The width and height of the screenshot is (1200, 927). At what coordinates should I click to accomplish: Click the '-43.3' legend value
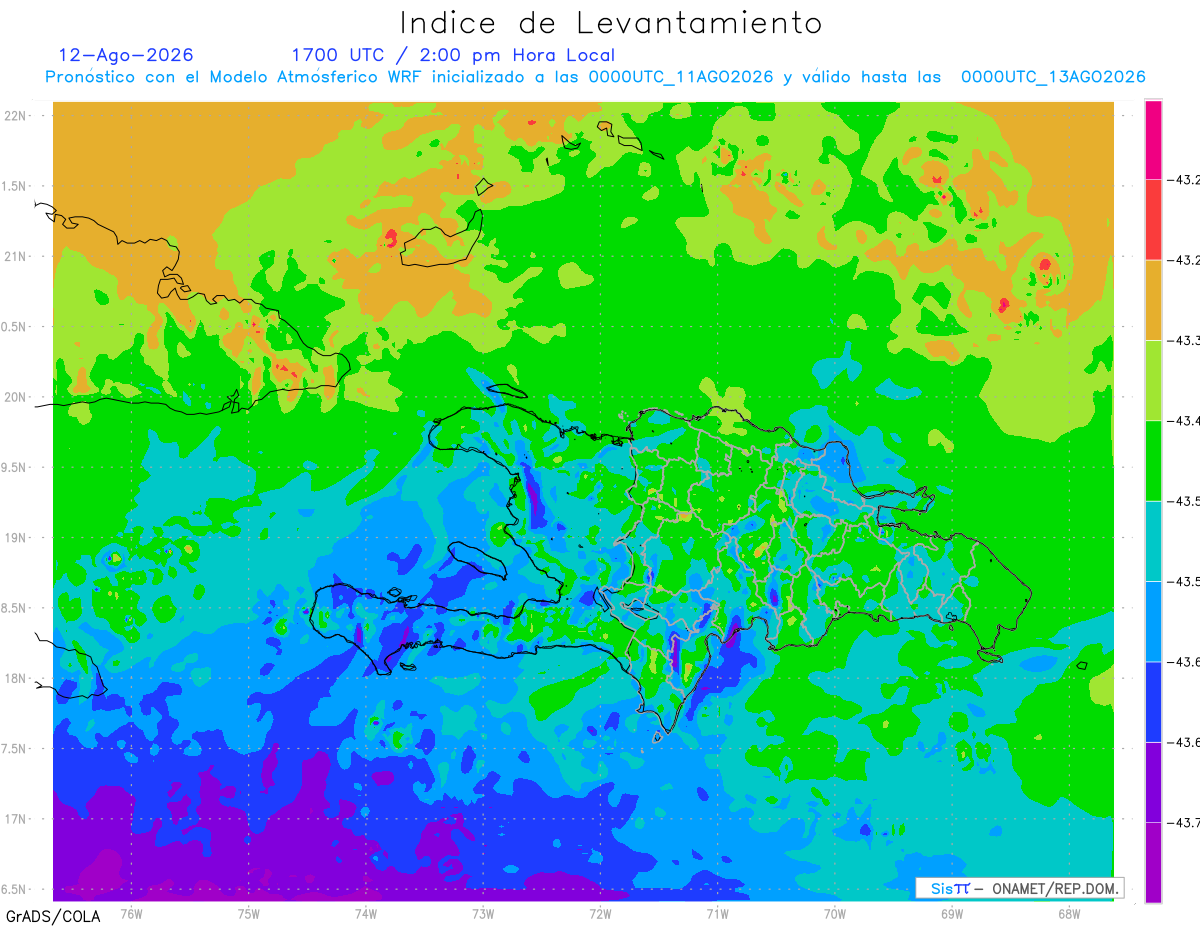point(1183,341)
